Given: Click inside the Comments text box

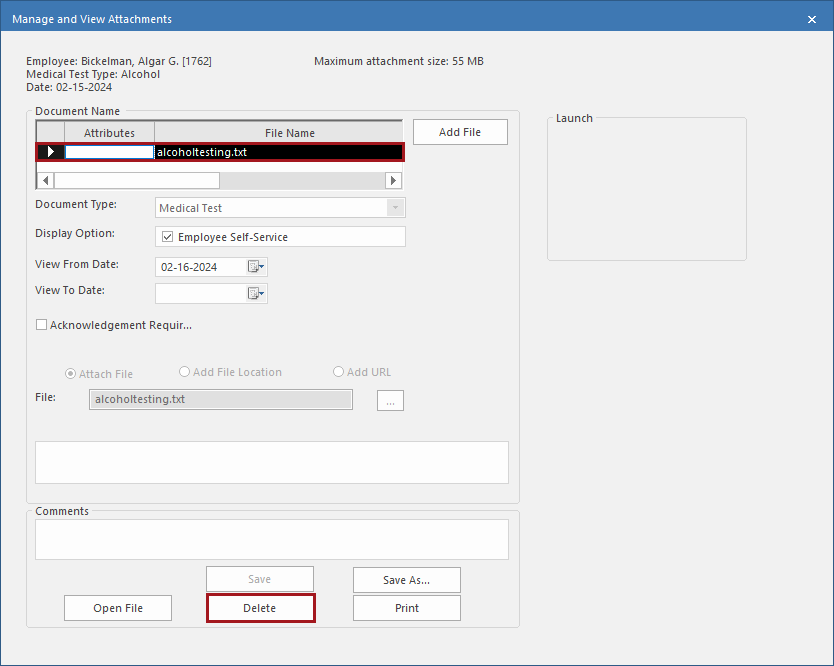Looking at the screenshot, I should [270, 539].
